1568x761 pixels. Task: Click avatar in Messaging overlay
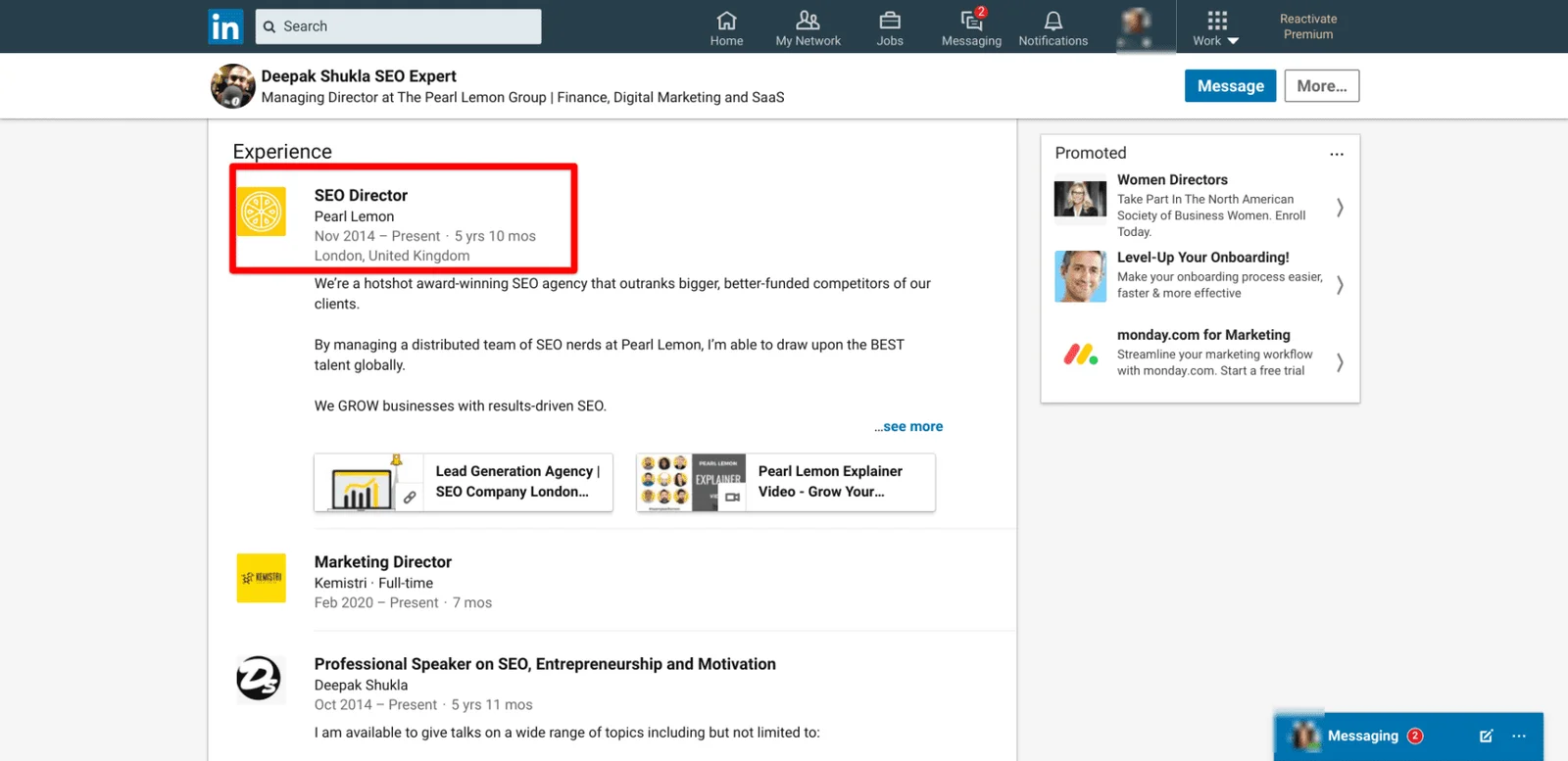pos(1305,736)
